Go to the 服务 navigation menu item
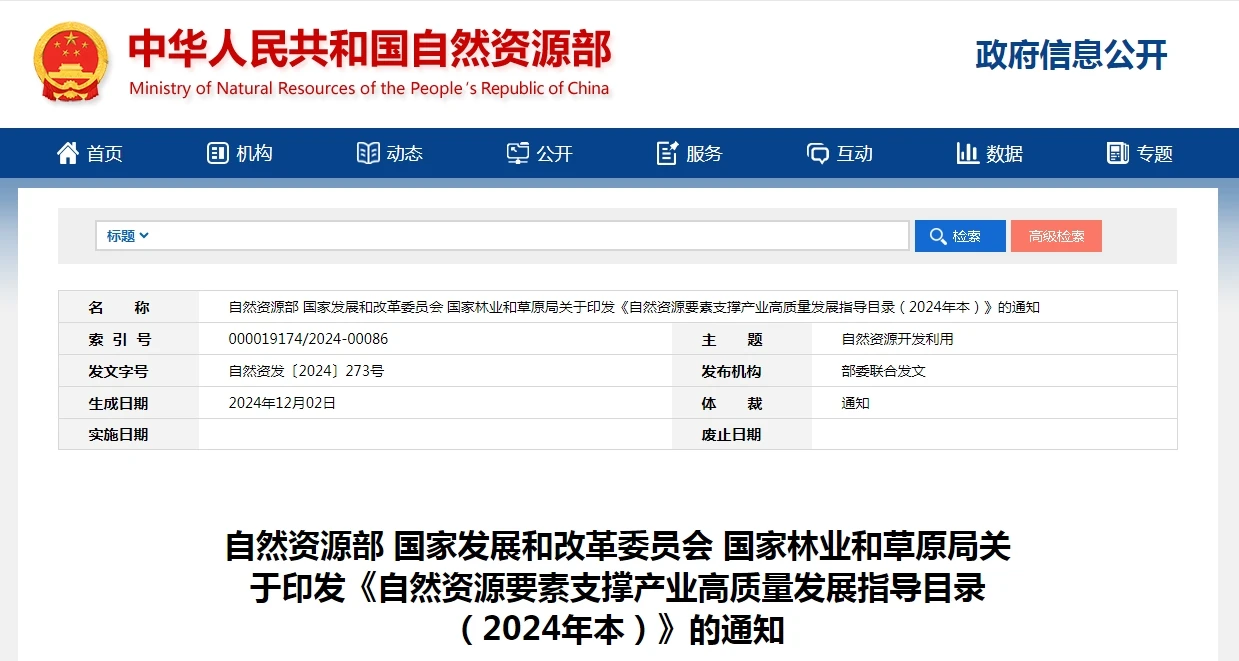 click(704, 153)
